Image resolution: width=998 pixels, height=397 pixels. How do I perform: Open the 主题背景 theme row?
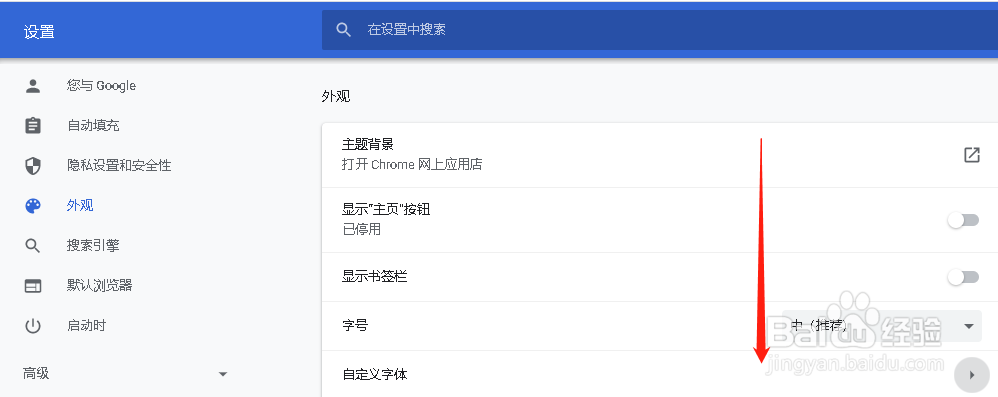coord(659,155)
